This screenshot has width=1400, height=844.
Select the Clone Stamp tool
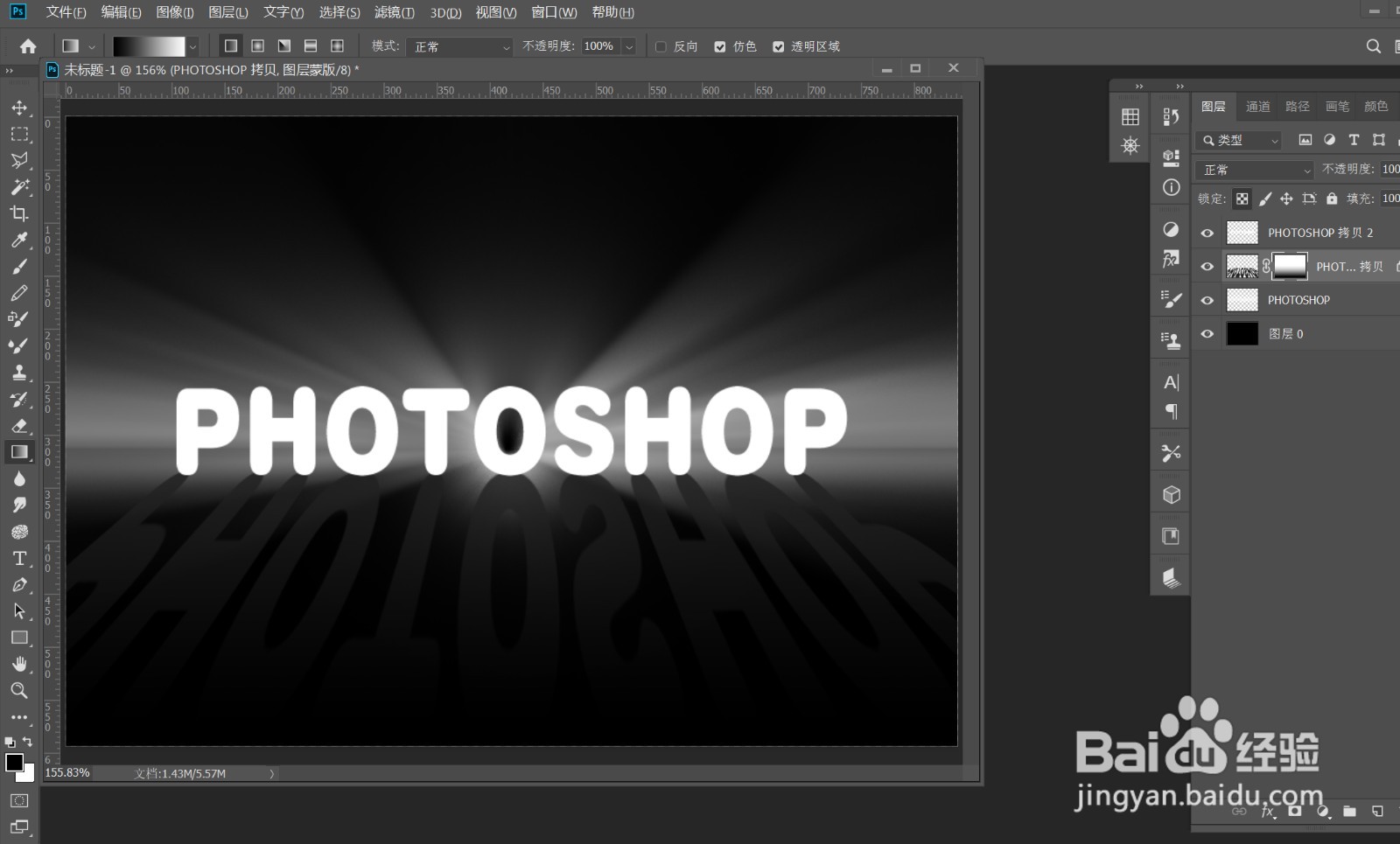pyautogui.click(x=19, y=372)
